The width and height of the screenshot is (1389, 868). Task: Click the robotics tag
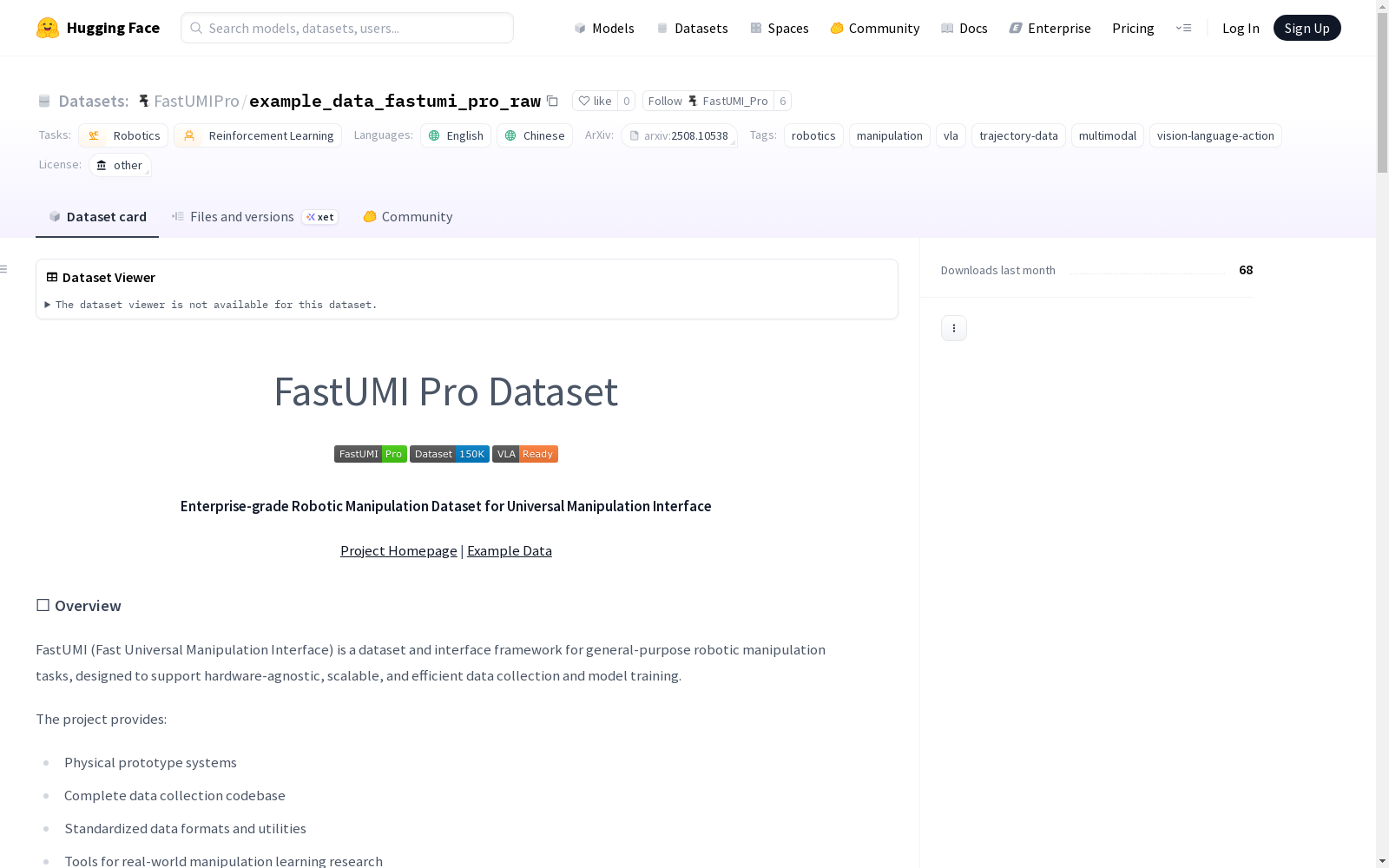(x=813, y=135)
